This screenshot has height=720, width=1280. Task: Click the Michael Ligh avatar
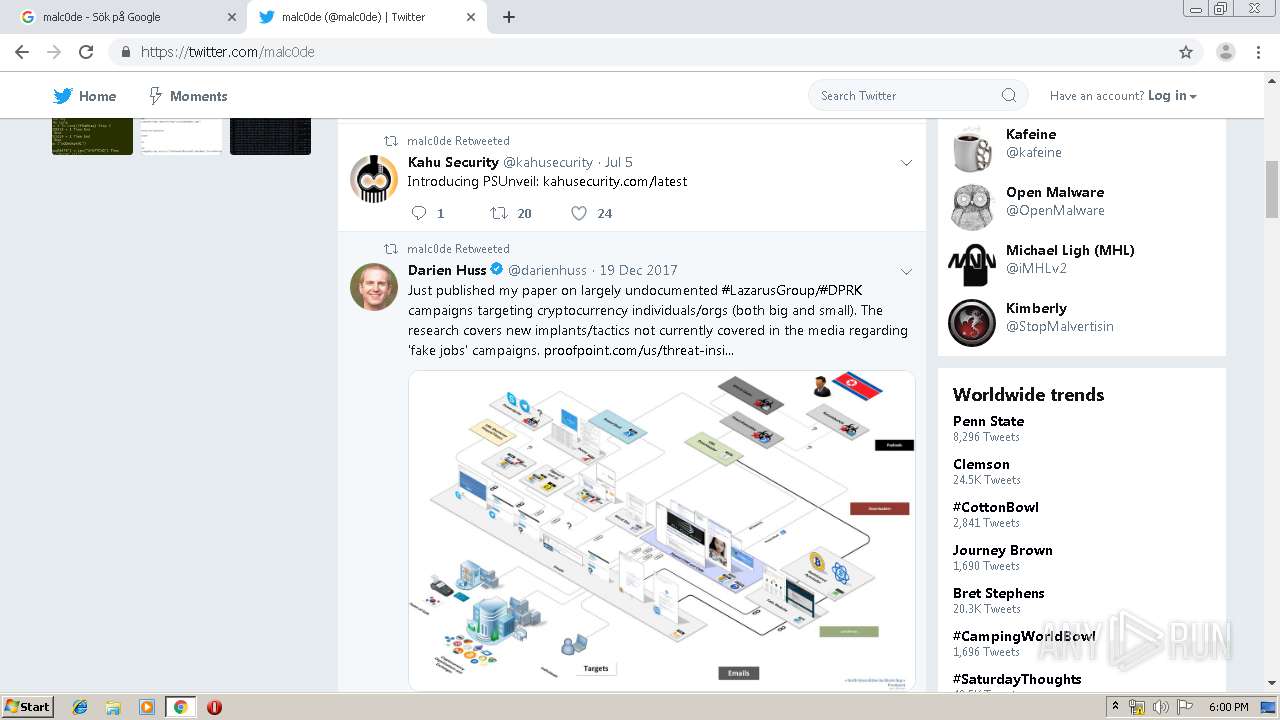point(972,266)
